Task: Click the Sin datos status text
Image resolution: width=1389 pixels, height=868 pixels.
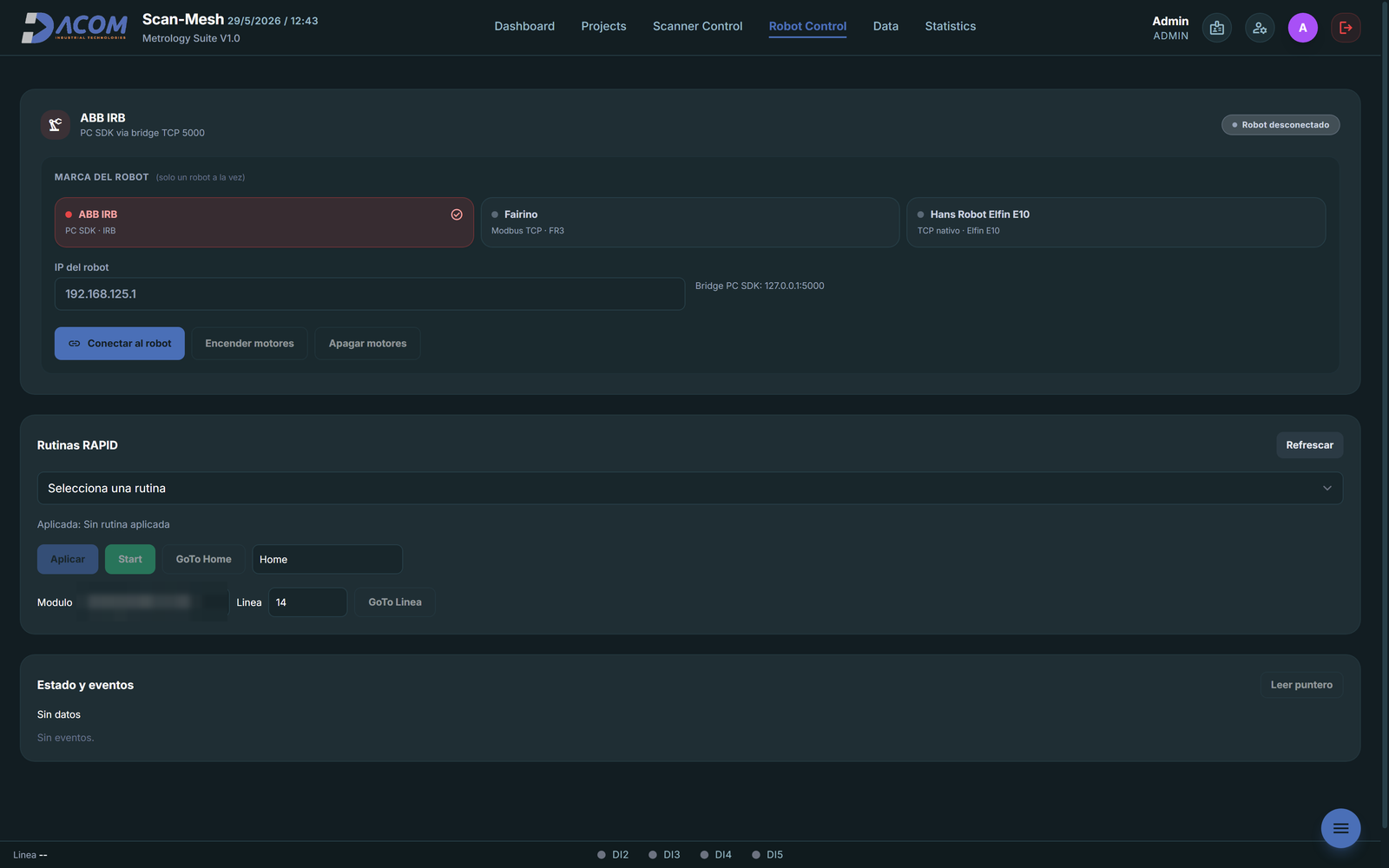Action: 59,714
